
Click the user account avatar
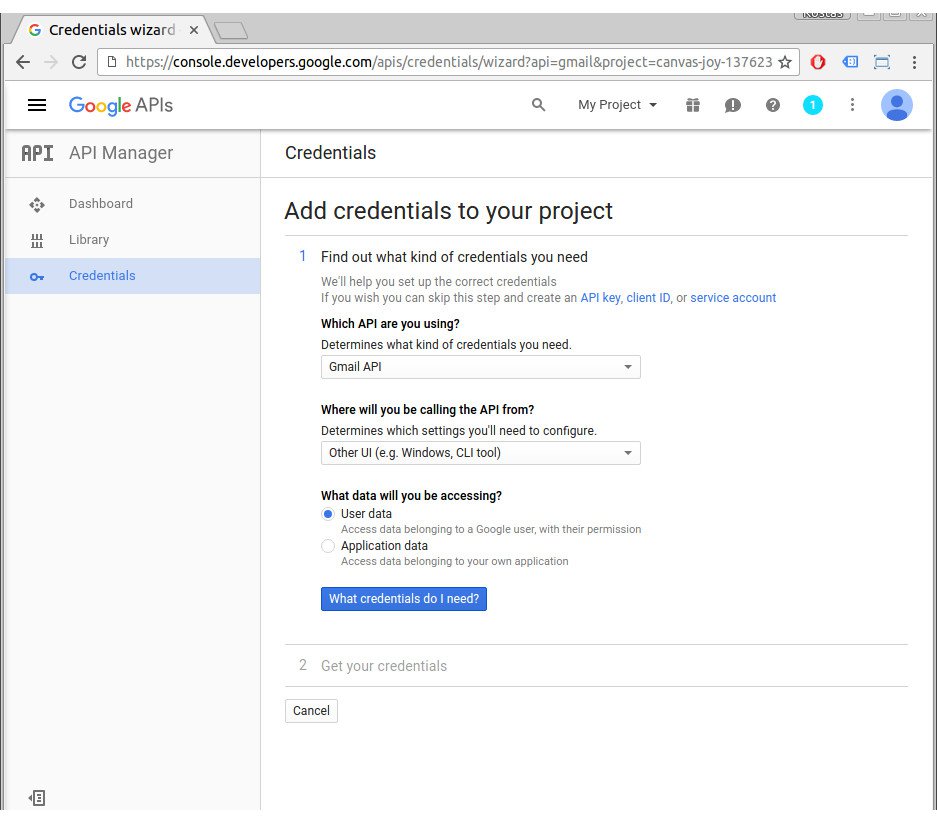pyautogui.click(x=896, y=105)
